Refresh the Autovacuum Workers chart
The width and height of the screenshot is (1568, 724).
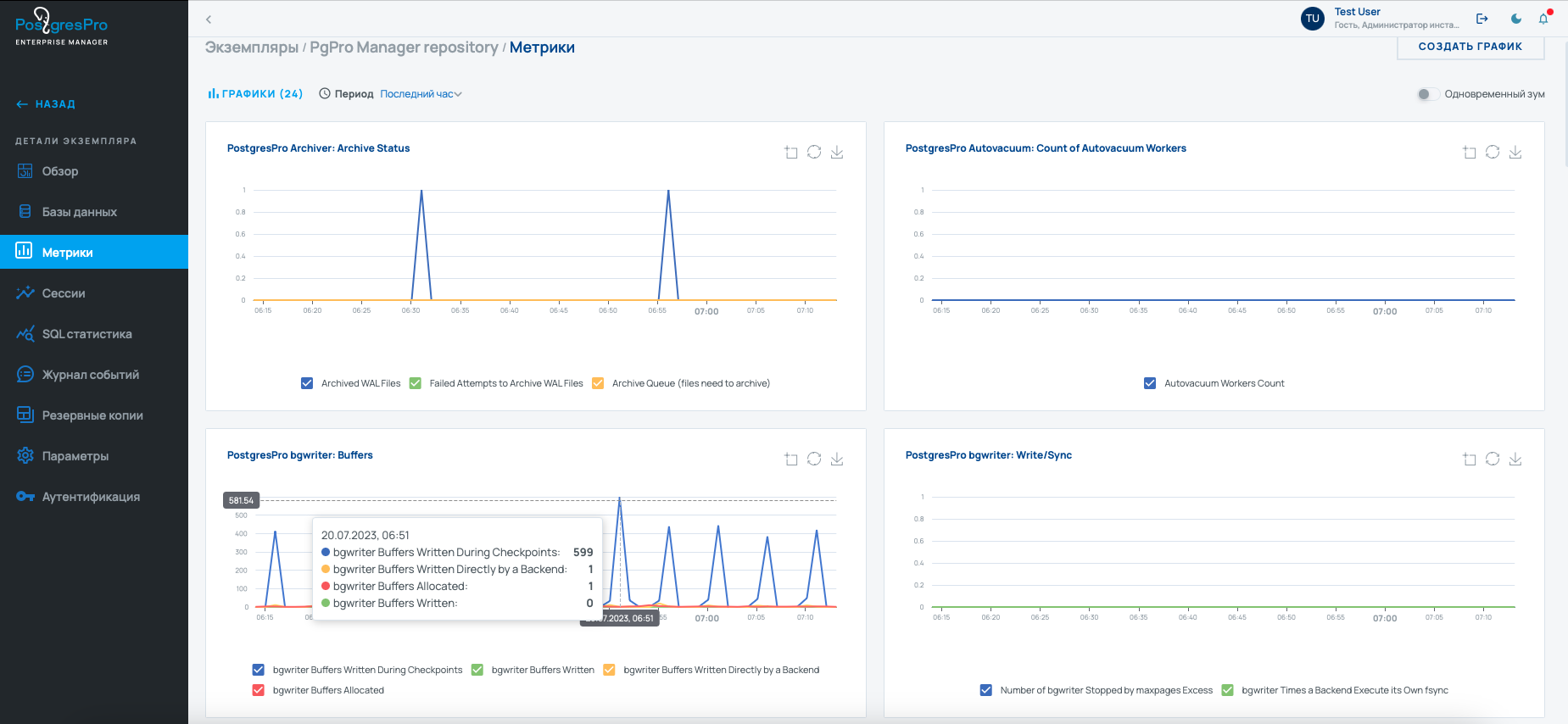(x=1493, y=152)
